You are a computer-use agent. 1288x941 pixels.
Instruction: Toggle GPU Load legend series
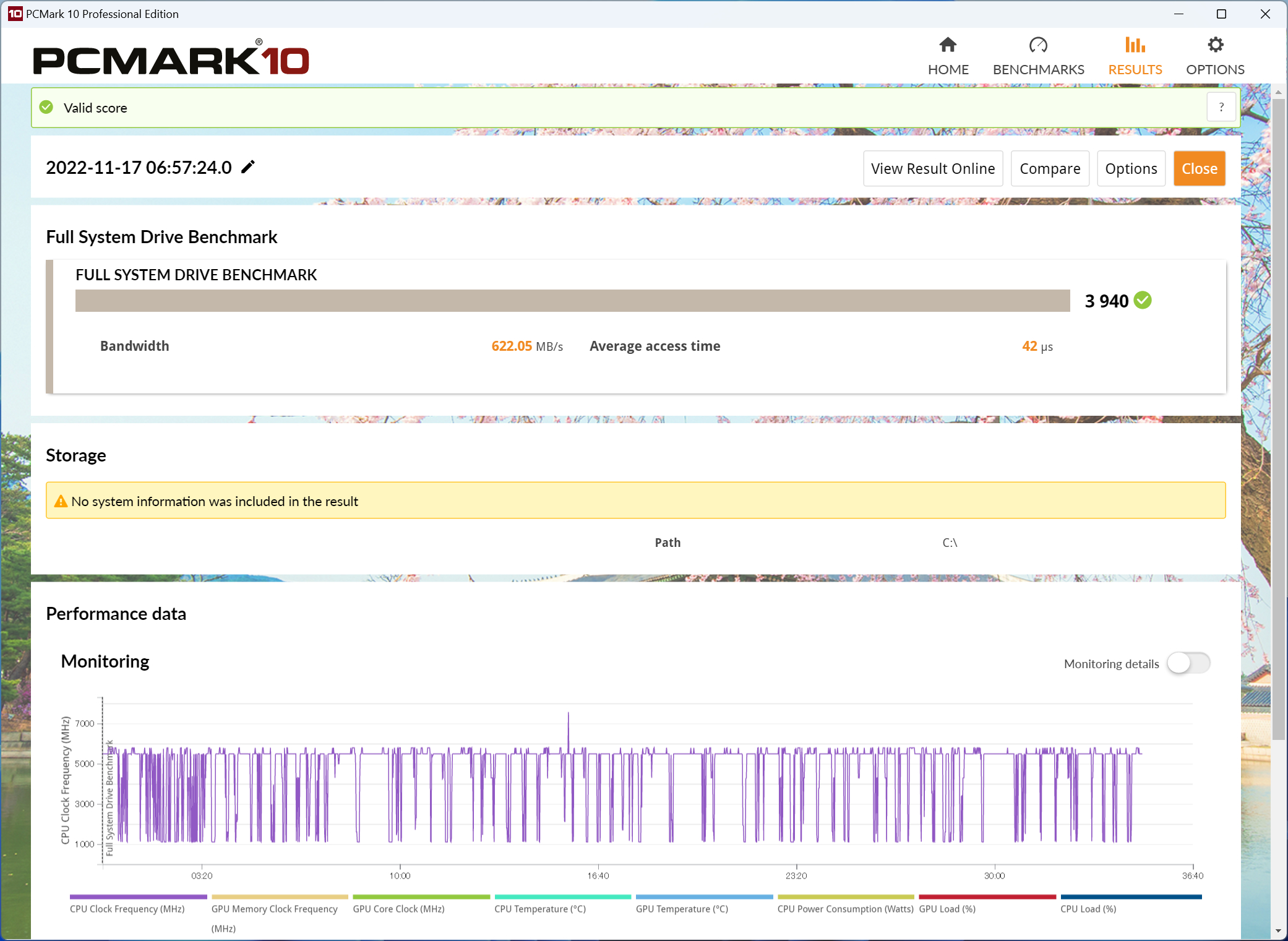[x=947, y=908]
